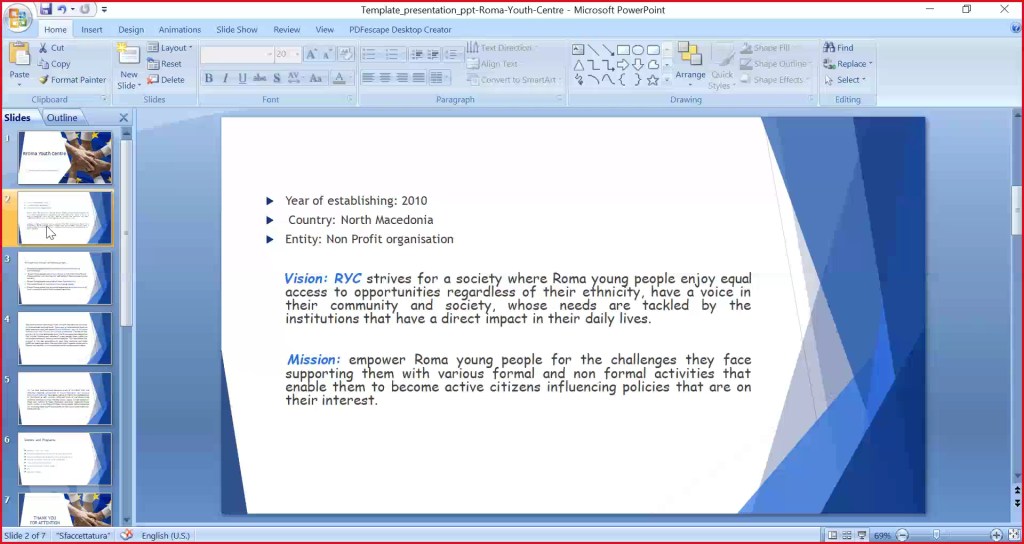Click the spell check icon in status bar
This screenshot has width=1024, height=544.
(127, 536)
